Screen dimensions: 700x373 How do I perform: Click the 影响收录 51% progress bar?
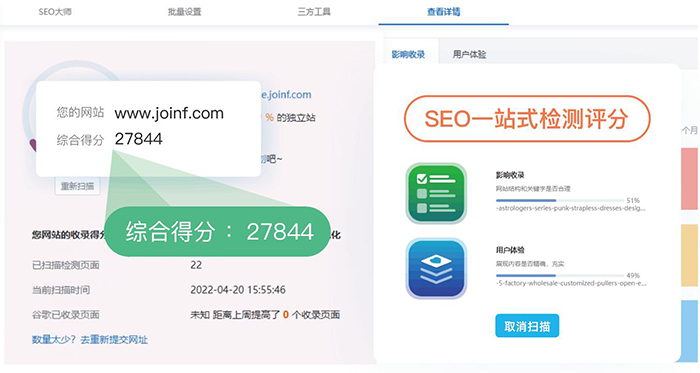point(560,200)
